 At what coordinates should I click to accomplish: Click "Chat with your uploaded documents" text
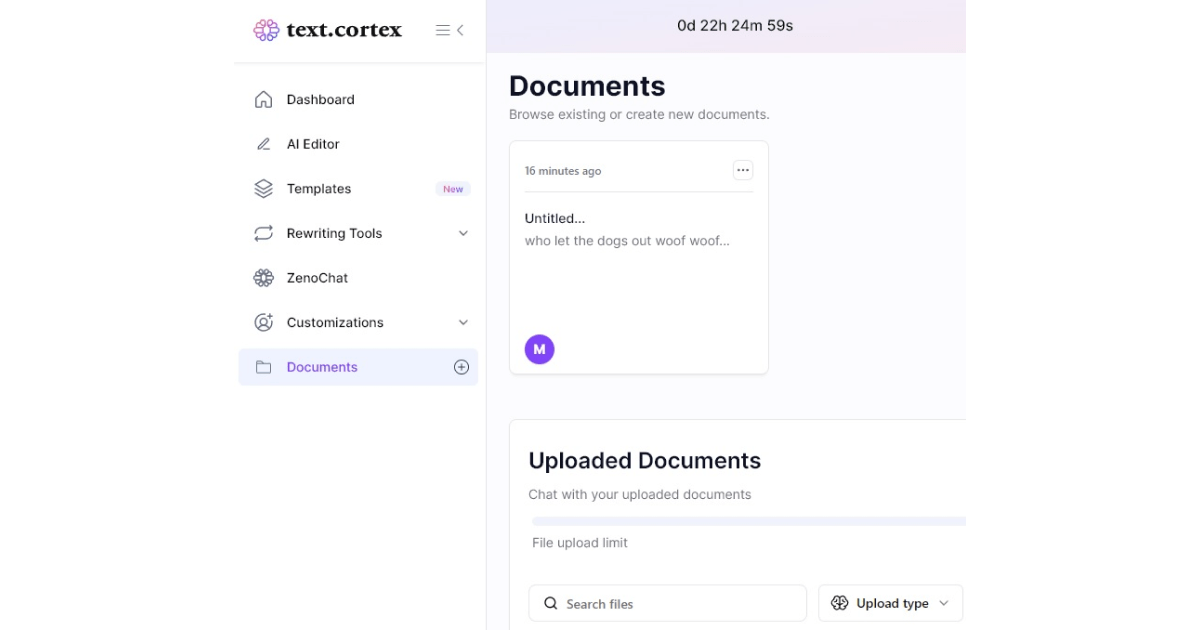(640, 494)
